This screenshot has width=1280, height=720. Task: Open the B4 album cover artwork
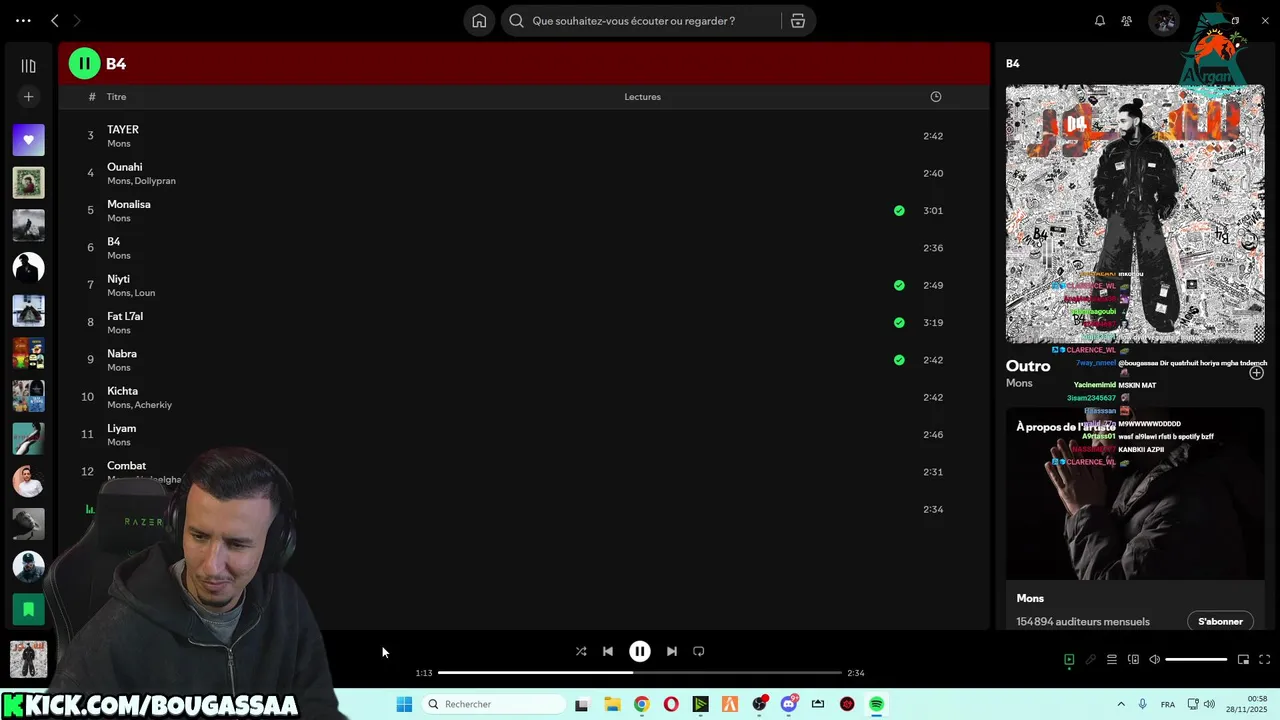coord(1135,214)
